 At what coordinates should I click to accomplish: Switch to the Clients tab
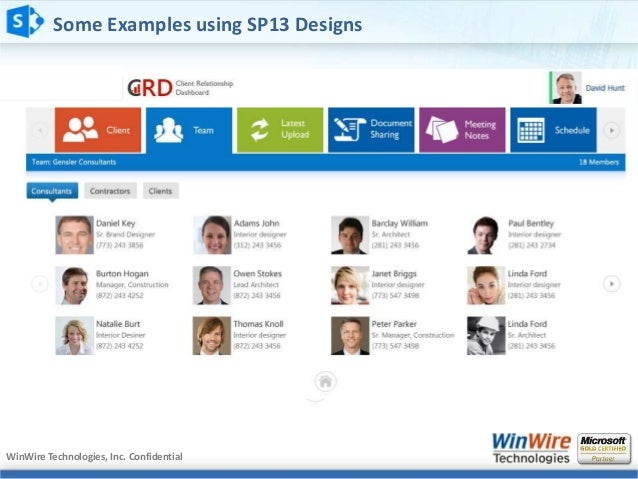[160, 191]
